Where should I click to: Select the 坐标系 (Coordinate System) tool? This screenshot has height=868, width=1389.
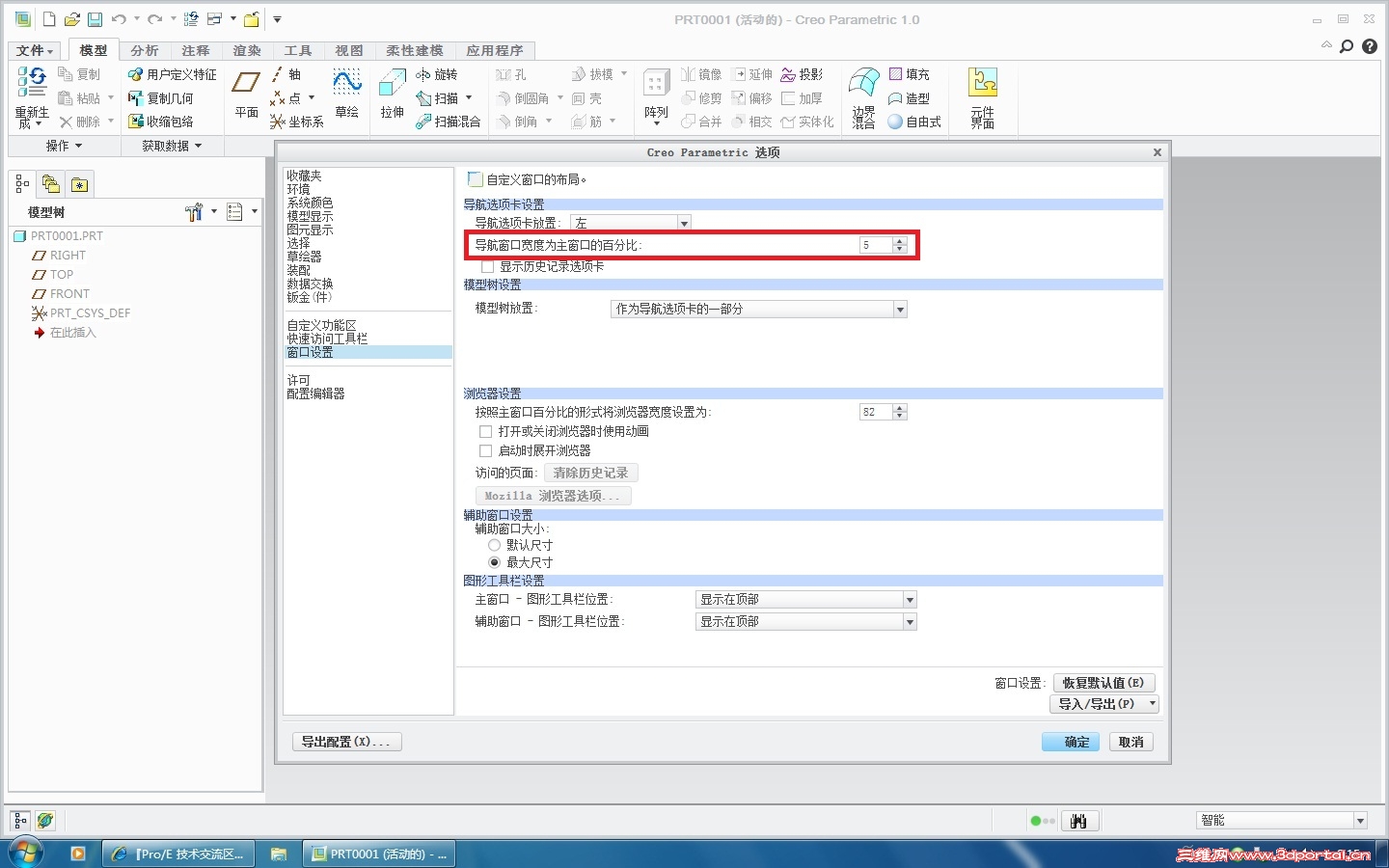[297, 122]
